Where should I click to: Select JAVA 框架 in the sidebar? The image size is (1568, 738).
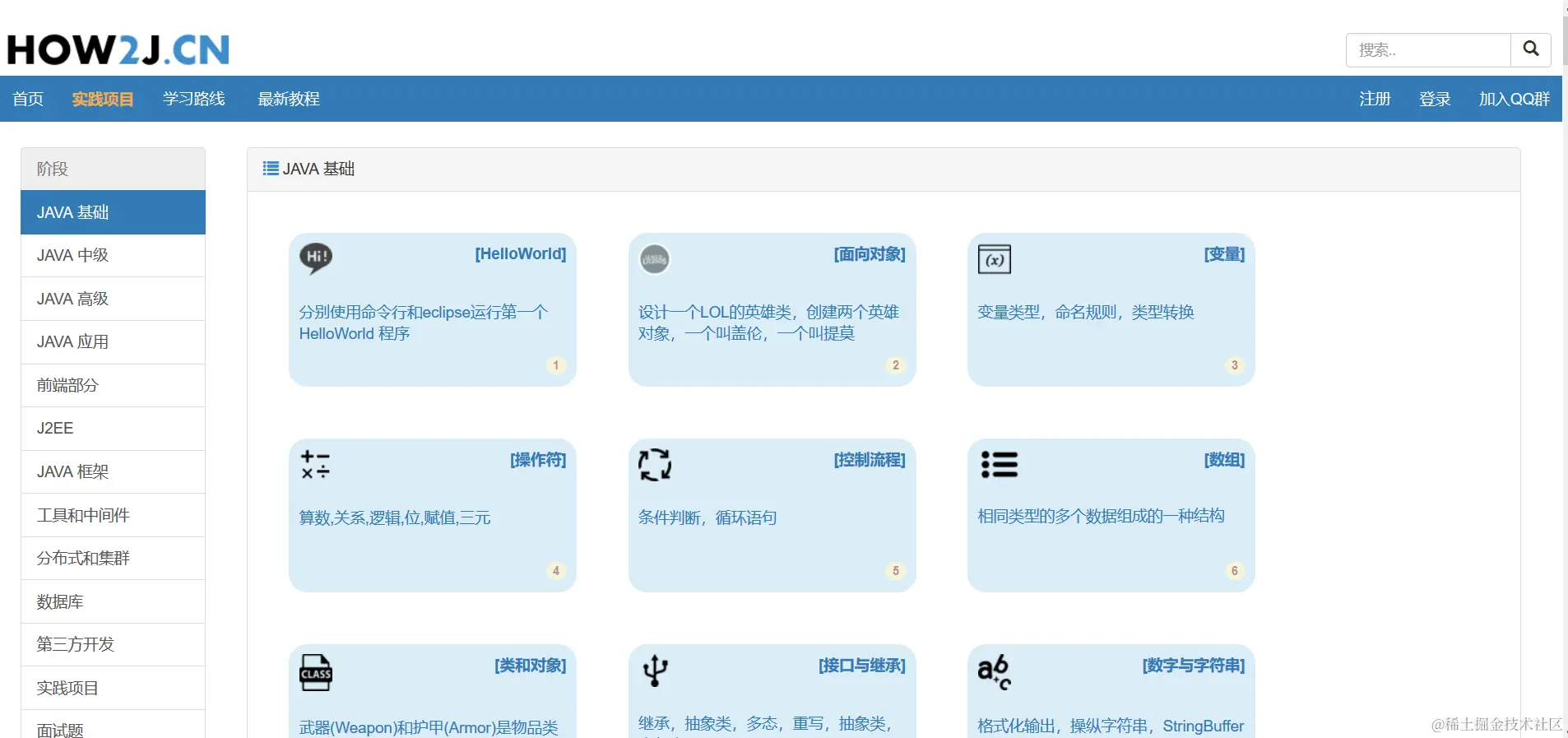[x=113, y=471]
